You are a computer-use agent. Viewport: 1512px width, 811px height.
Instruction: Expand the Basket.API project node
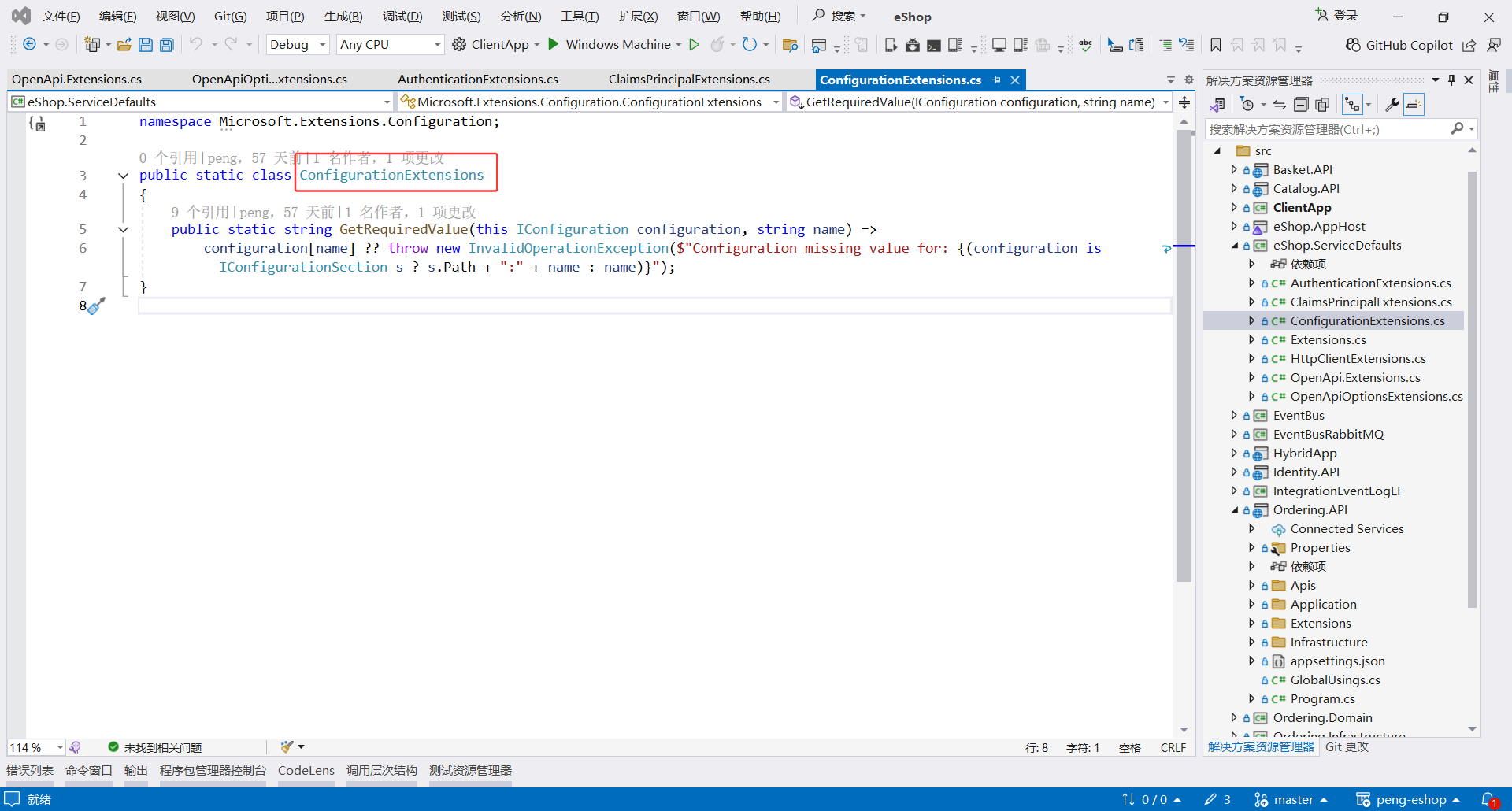[x=1233, y=169]
